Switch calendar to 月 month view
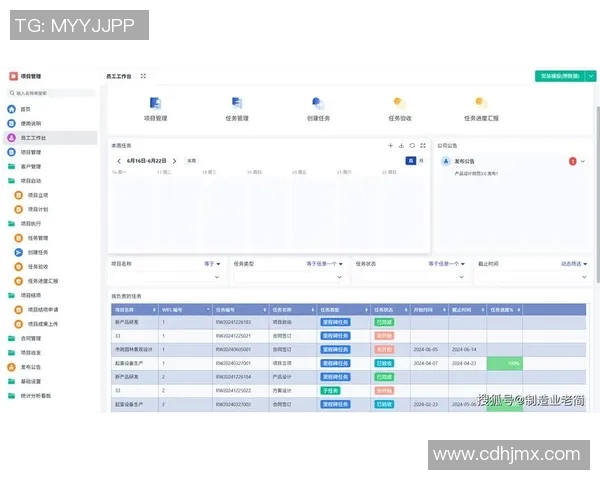This screenshot has width=600, height=480. point(421,161)
